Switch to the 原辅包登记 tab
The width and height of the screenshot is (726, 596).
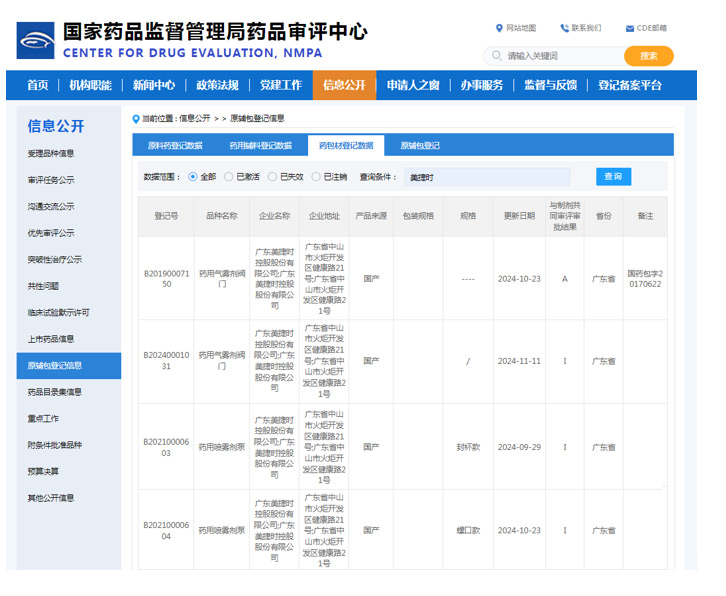(420, 146)
